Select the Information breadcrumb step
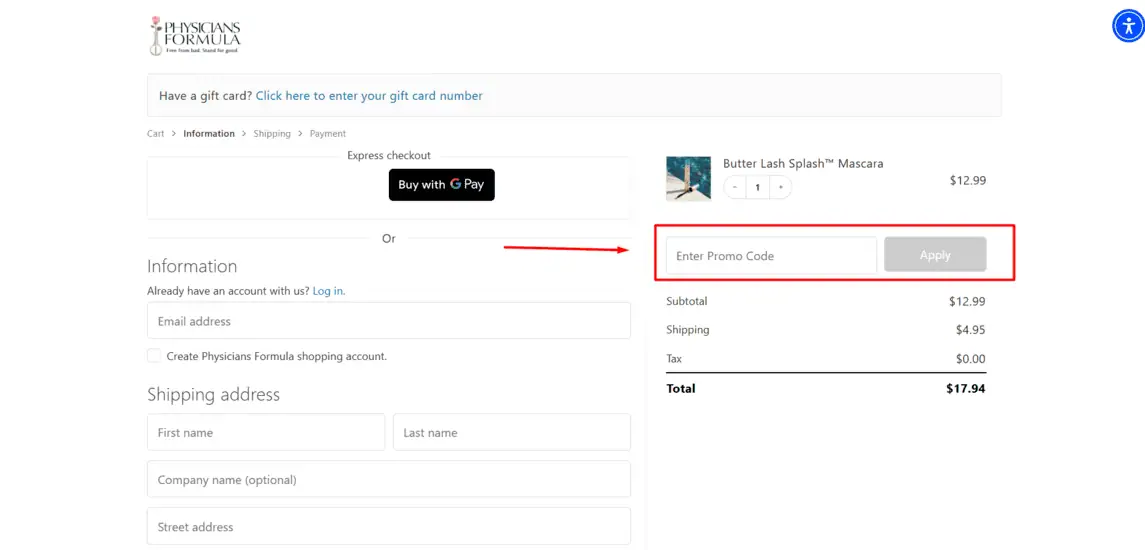 pyautogui.click(x=209, y=134)
